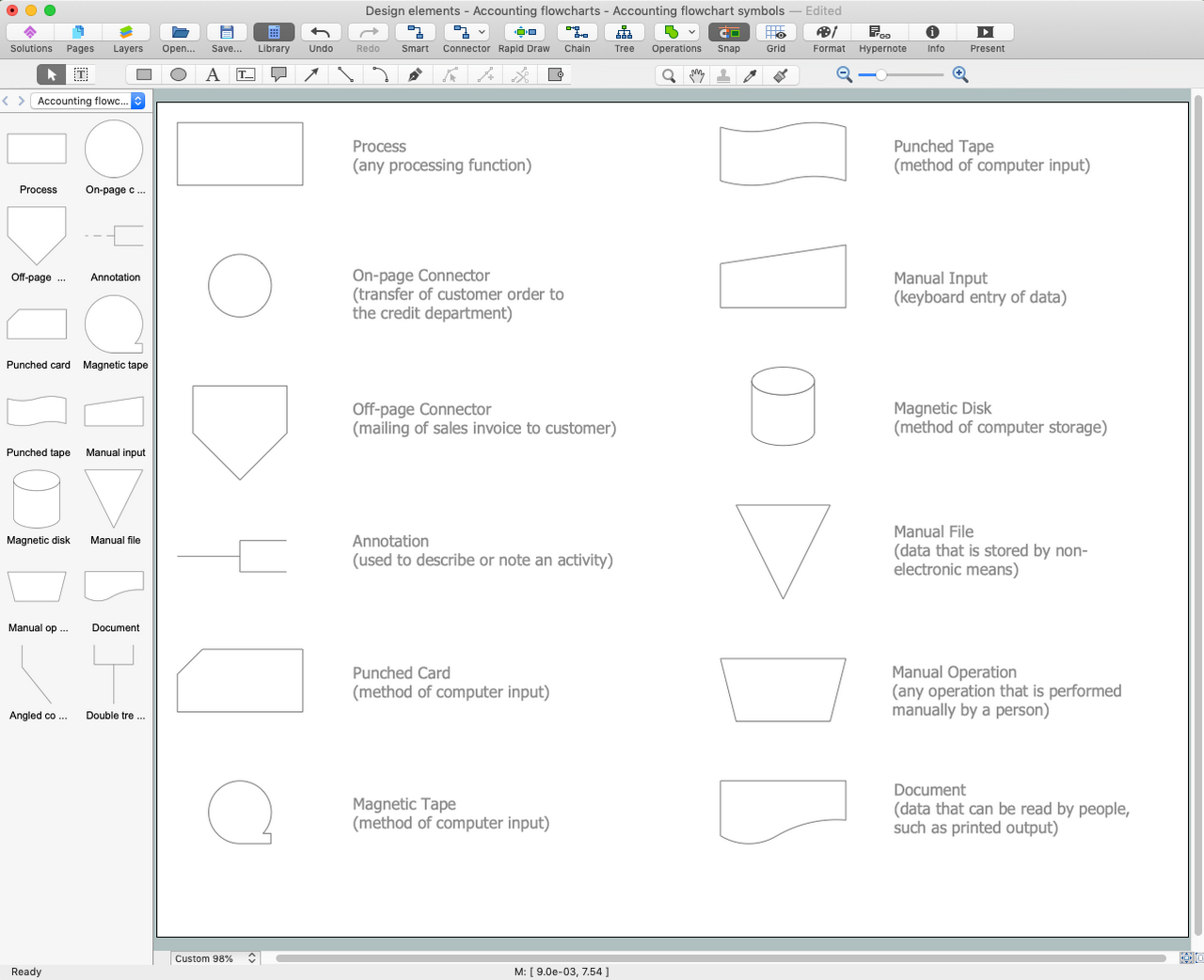The width and height of the screenshot is (1204, 980).
Task: Click the Undo button
Action: [321, 33]
